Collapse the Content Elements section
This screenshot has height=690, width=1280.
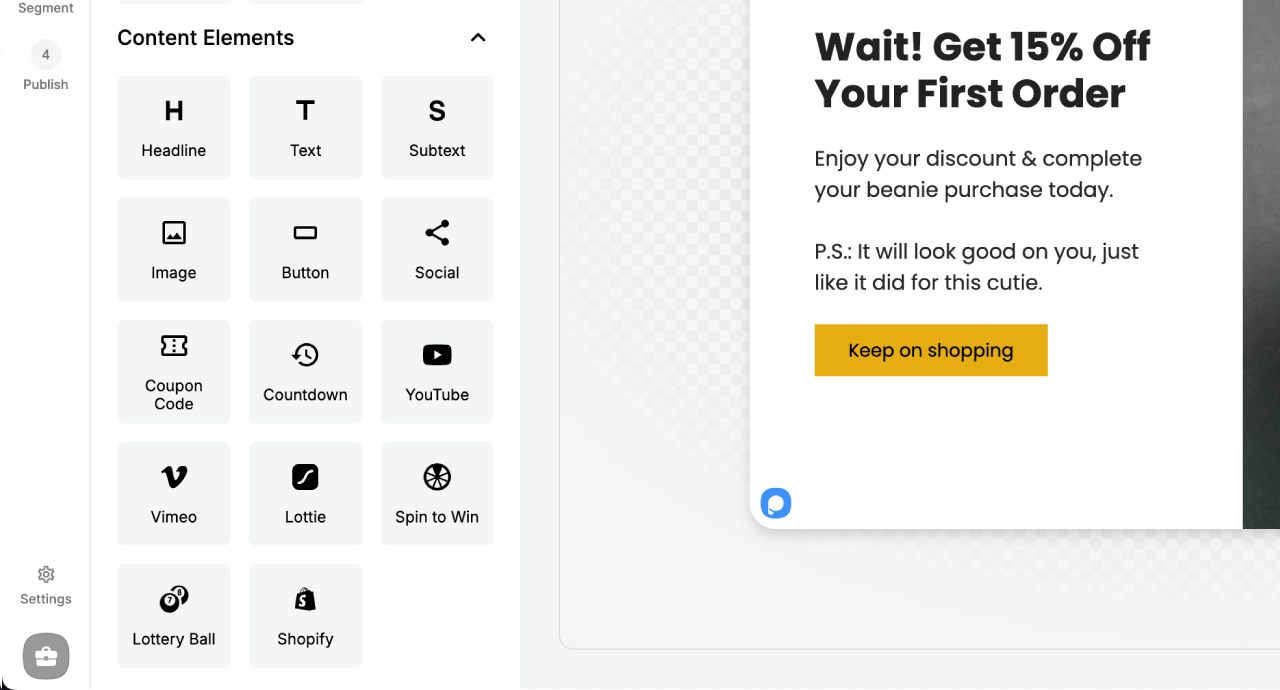(x=478, y=38)
